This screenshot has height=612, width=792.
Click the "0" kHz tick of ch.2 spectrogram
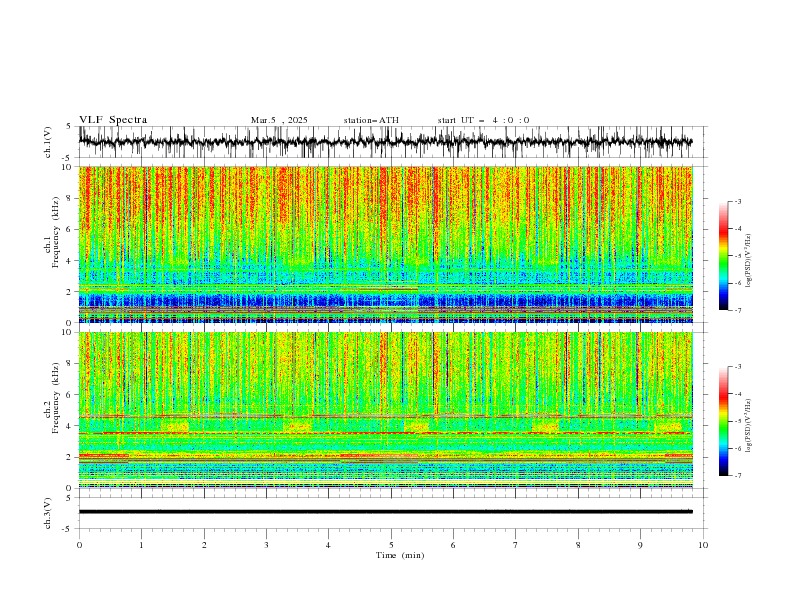tap(71, 488)
